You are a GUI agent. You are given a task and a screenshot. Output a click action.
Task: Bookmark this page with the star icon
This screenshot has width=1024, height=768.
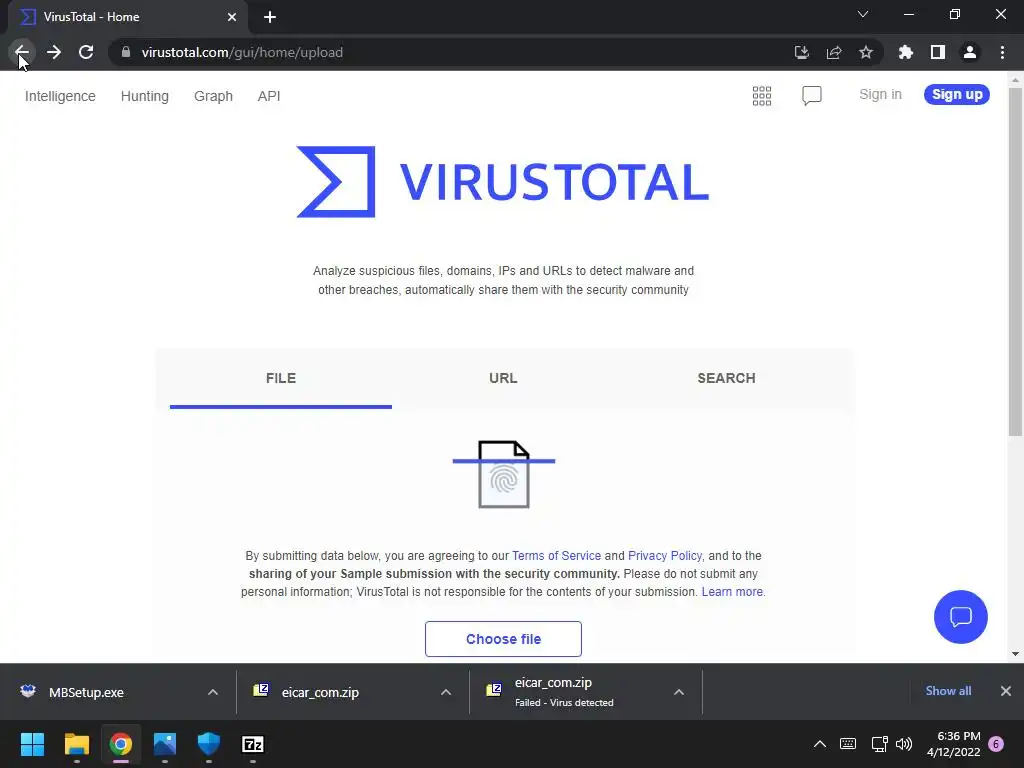coord(866,52)
